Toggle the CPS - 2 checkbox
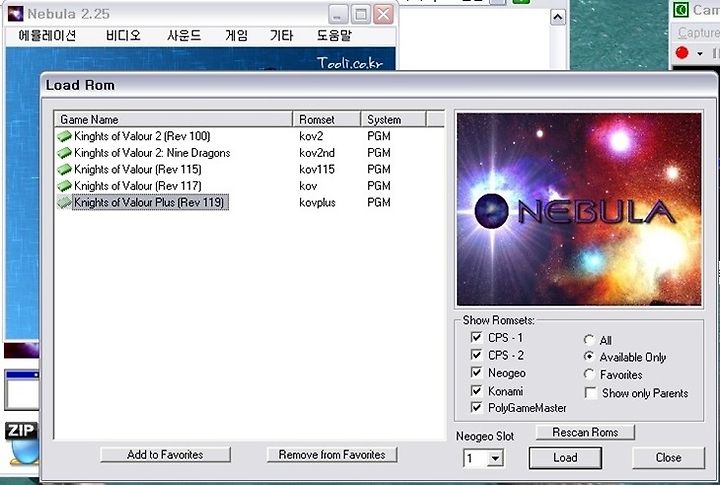The height and width of the screenshot is (485, 720). pyautogui.click(x=476, y=355)
